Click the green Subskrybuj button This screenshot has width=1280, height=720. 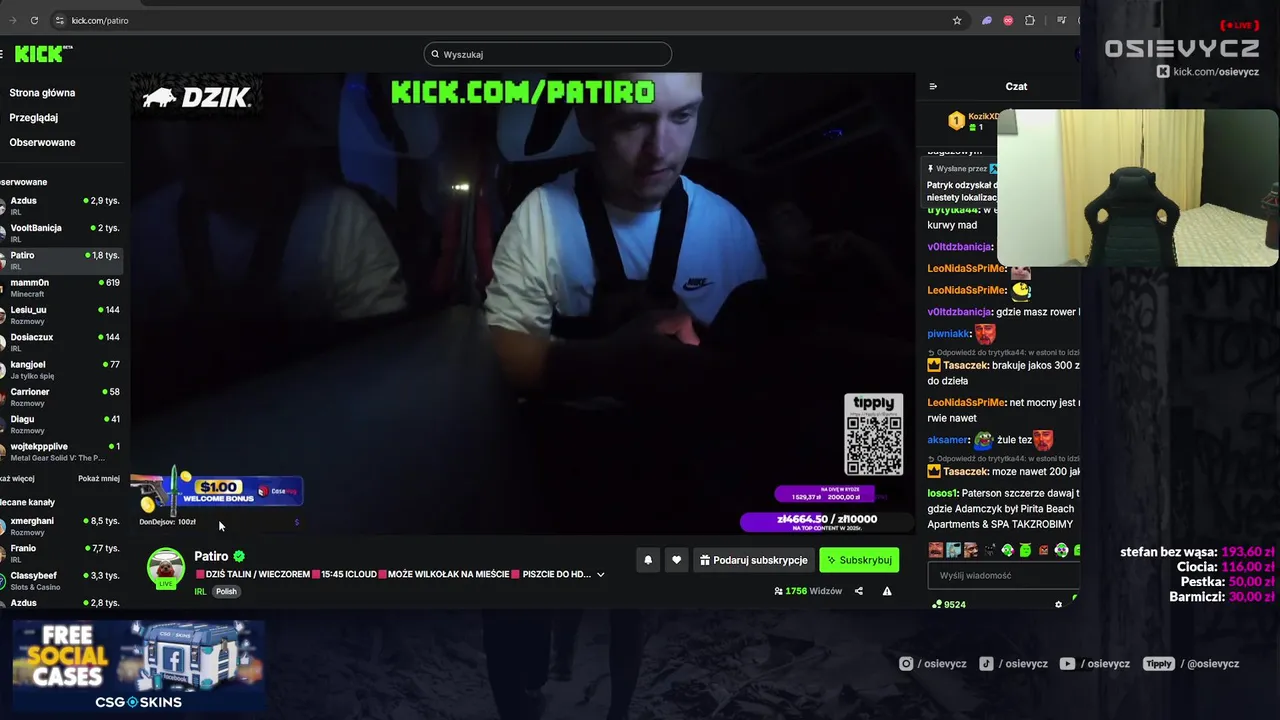click(859, 560)
